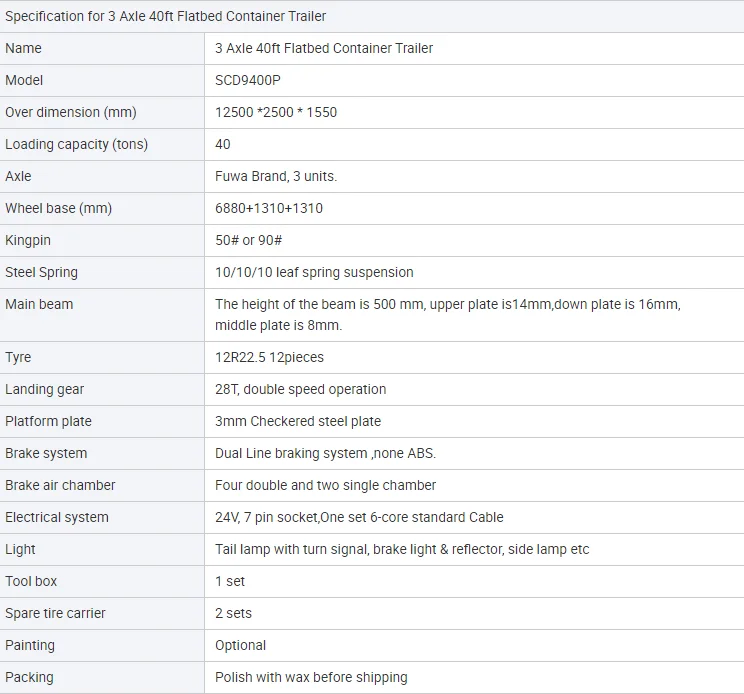This screenshot has width=744, height=694.
Task: Select the Main beam description text
Action: (x=448, y=315)
